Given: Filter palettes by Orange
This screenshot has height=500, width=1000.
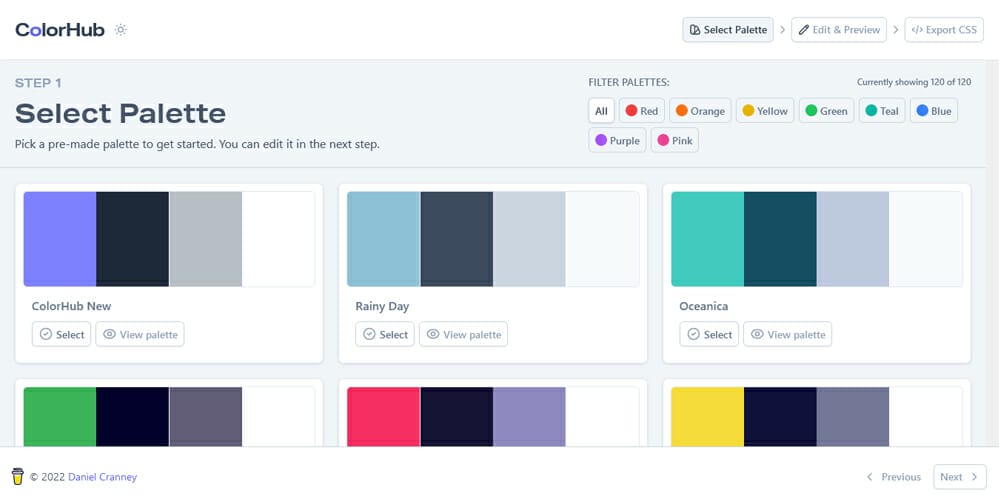Looking at the screenshot, I should 700,111.
